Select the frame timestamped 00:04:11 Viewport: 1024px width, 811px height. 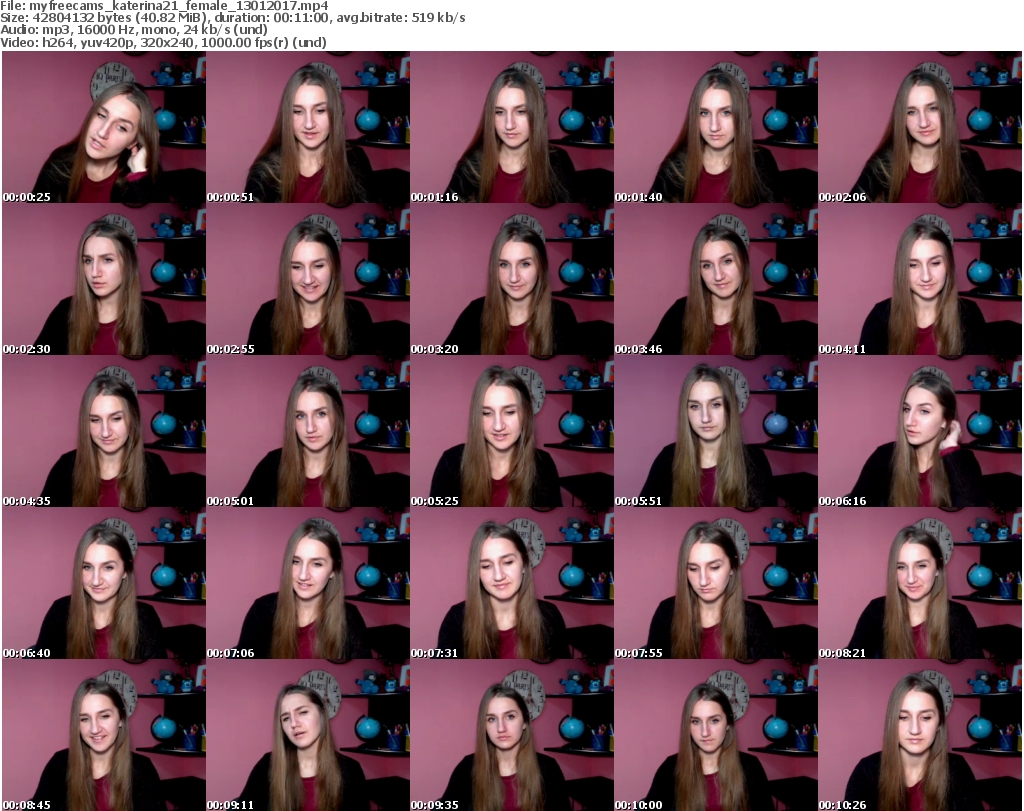pos(920,279)
